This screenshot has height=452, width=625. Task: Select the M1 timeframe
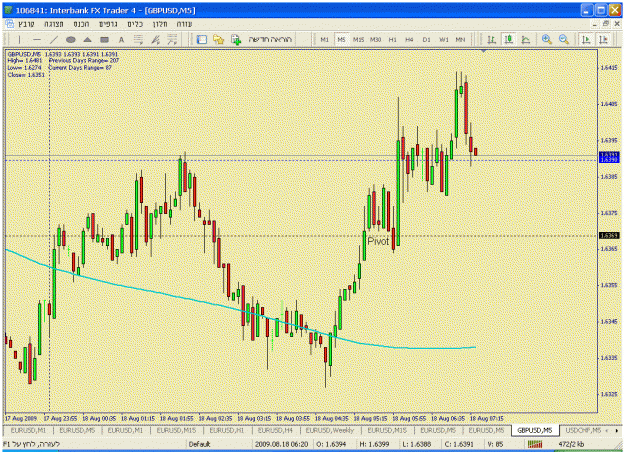(324, 39)
